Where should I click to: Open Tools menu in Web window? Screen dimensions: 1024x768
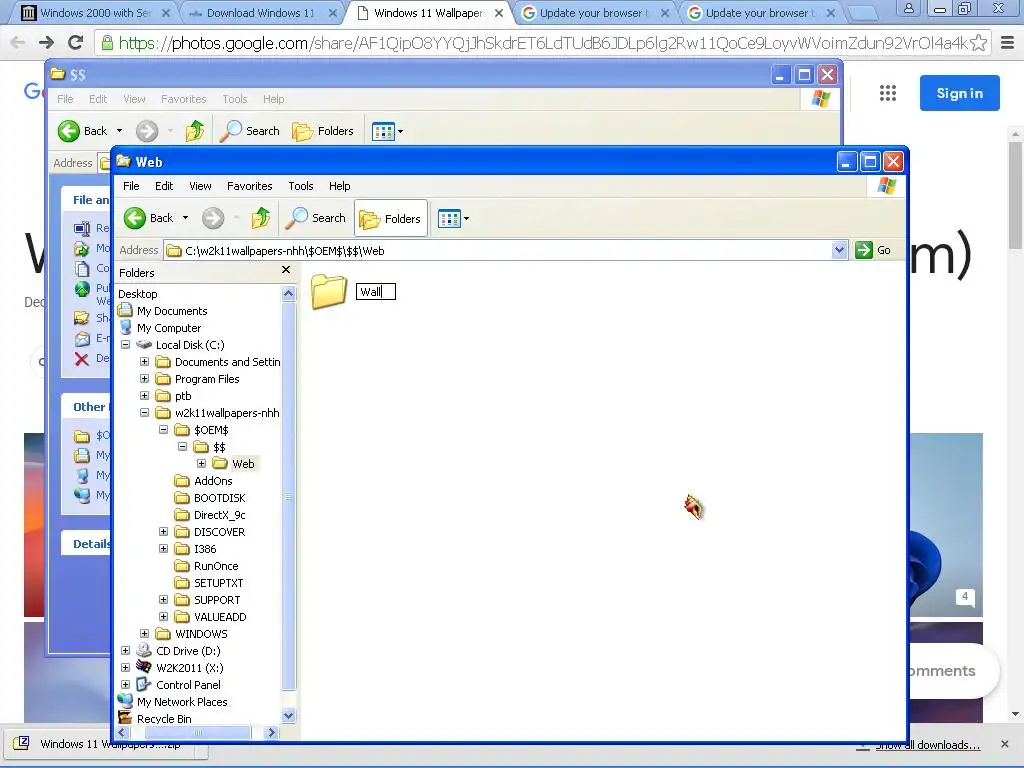pos(301,186)
